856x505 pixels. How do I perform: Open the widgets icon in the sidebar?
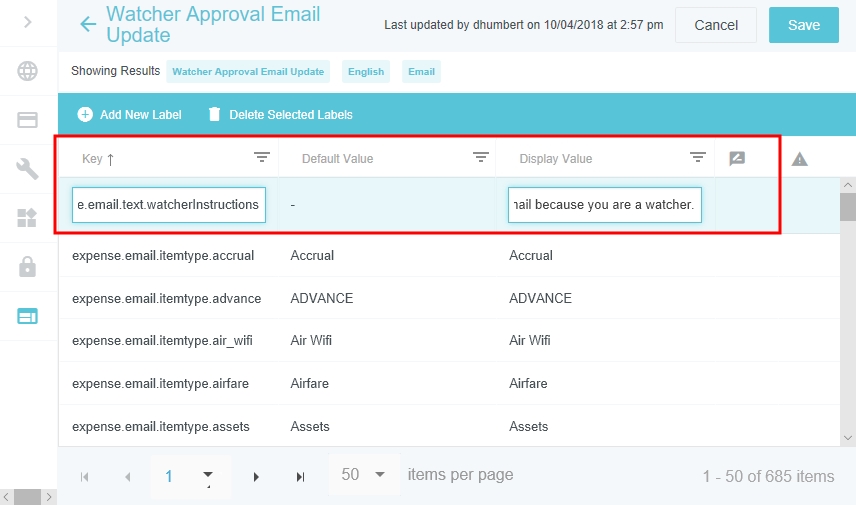pos(27,218)
